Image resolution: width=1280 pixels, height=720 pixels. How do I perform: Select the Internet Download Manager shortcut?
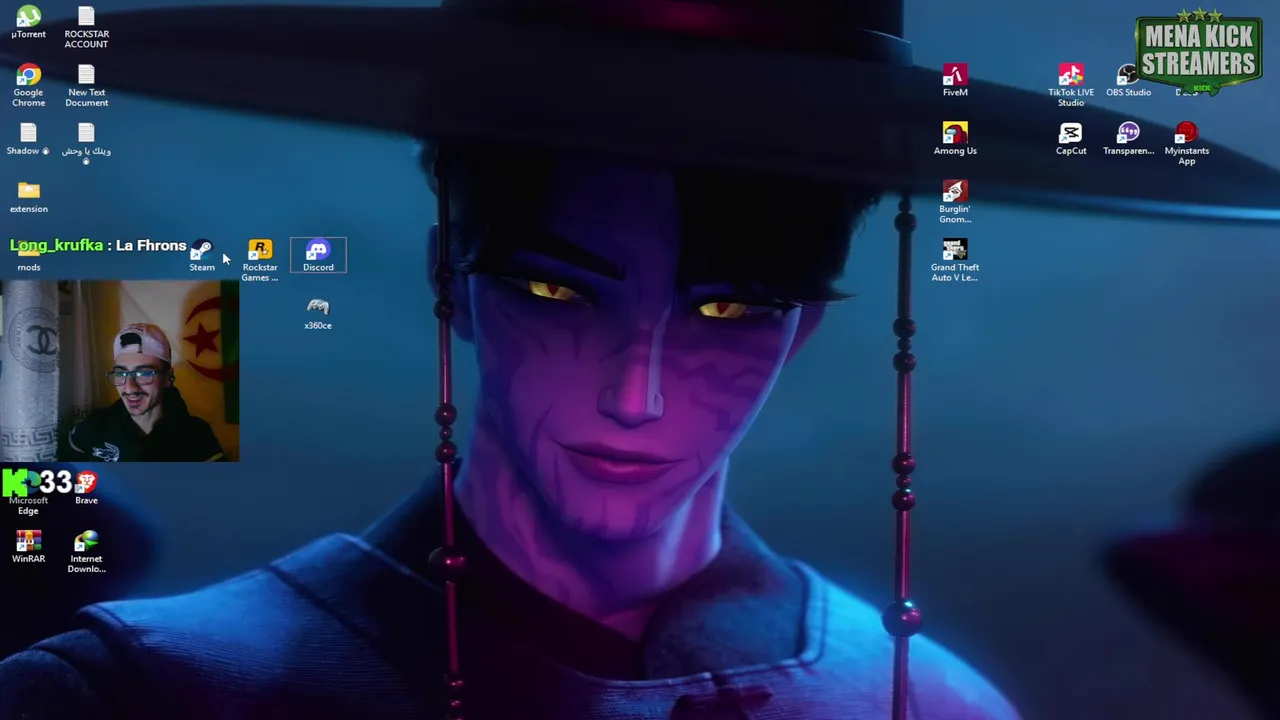[86, 552]
